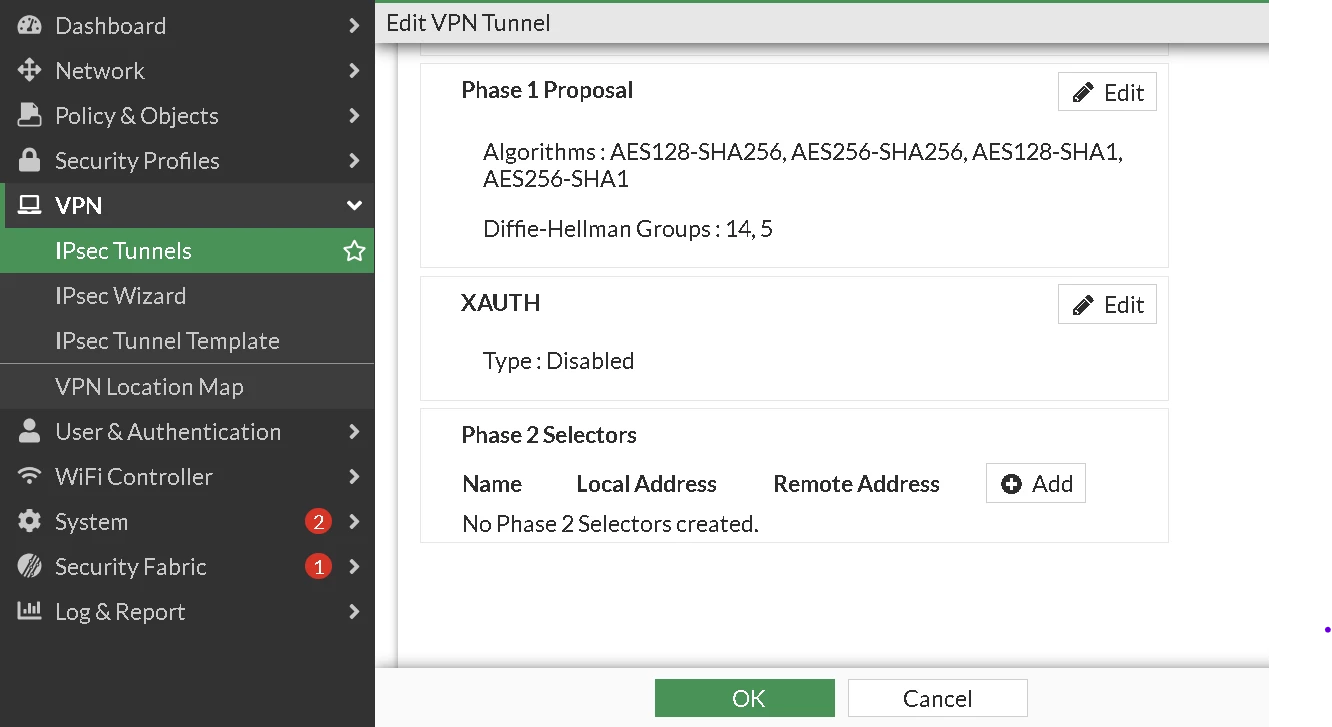Expand the System menu chevron
The image size is (1332, 727).
coord(354,522)
